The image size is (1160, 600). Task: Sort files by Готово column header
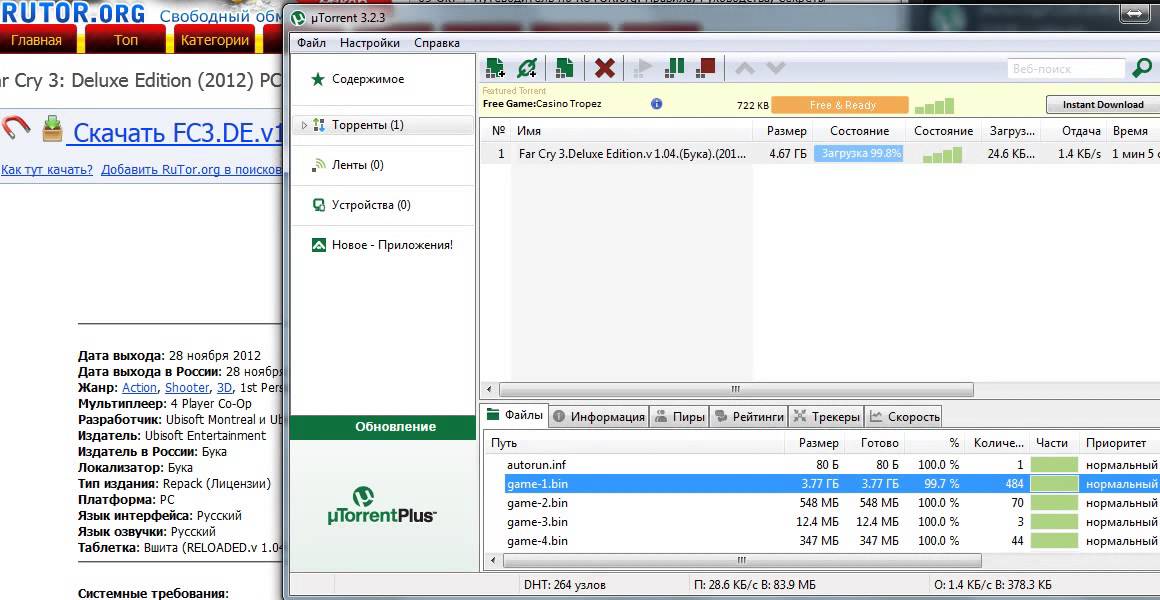click(x=874, y=443)
